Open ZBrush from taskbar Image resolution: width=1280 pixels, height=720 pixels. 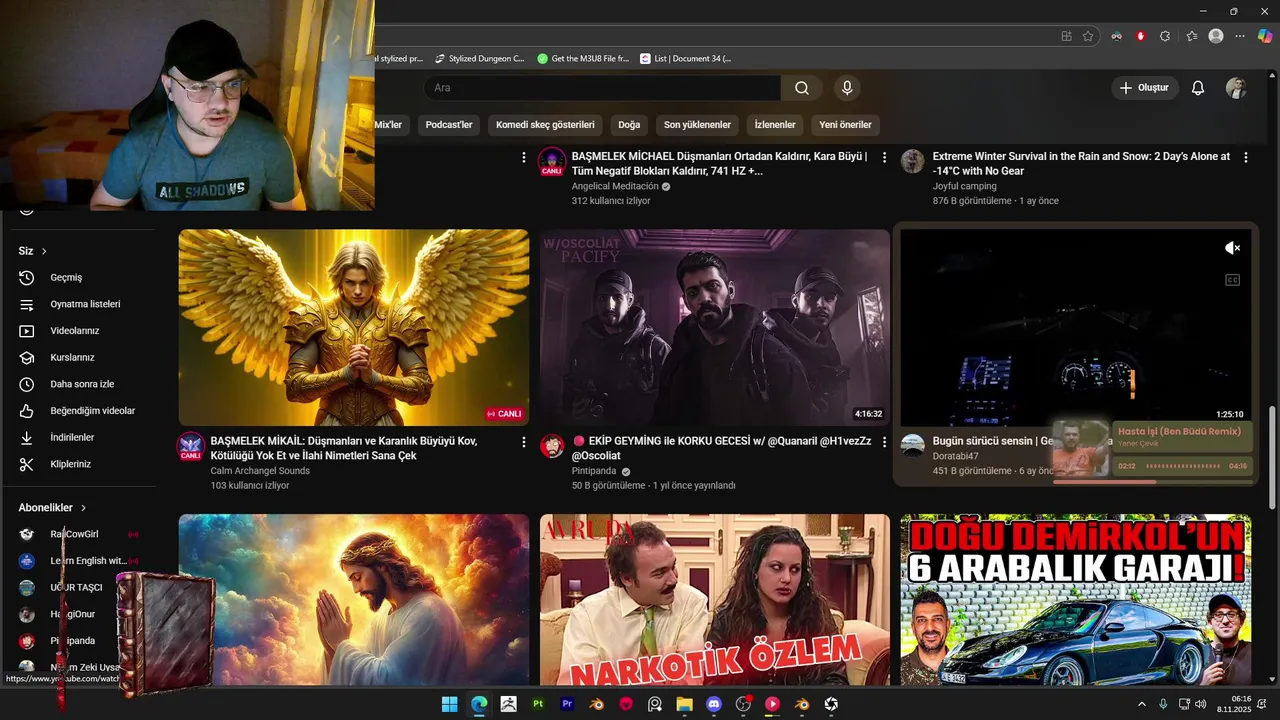pos(508,704)
